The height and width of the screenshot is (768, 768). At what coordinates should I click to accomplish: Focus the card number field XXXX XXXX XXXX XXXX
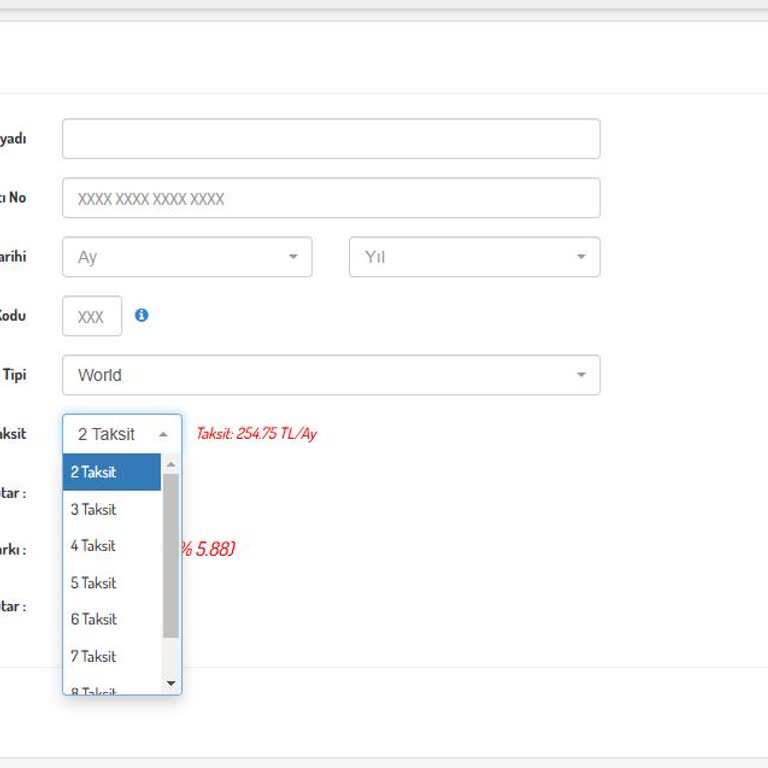tap(330, 198)
